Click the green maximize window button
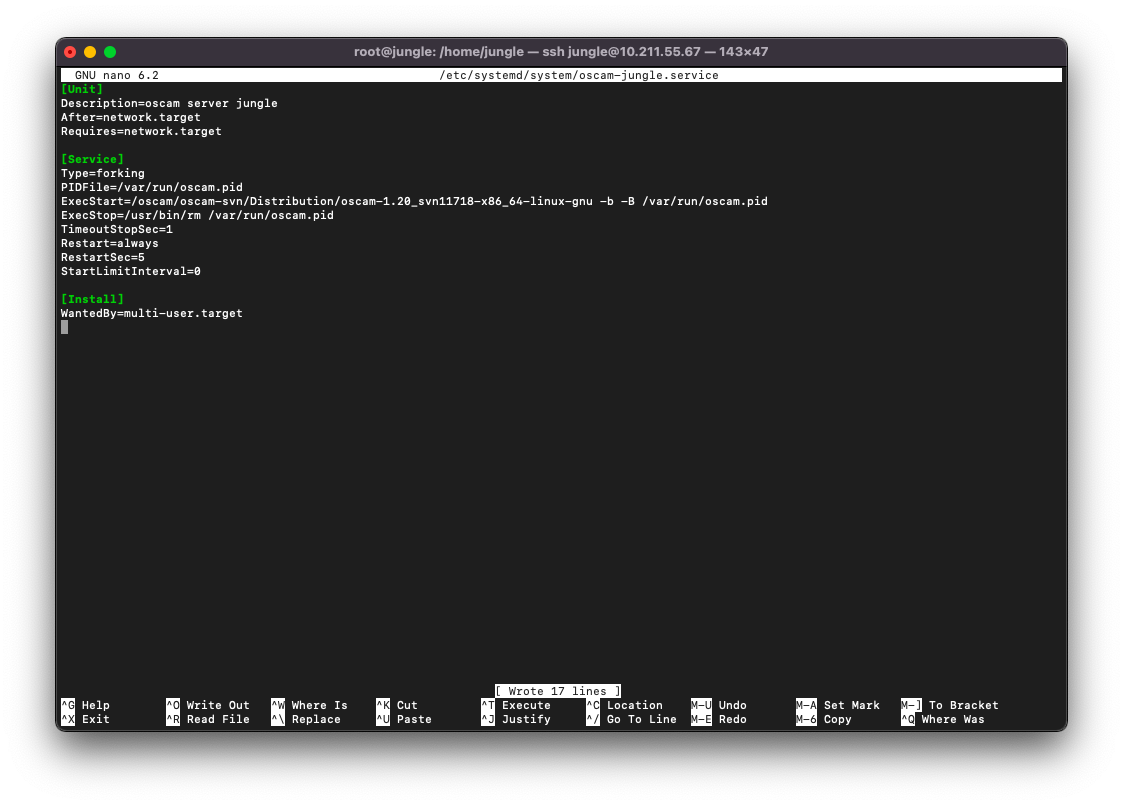1123x805 pixels. coord(110,52)
